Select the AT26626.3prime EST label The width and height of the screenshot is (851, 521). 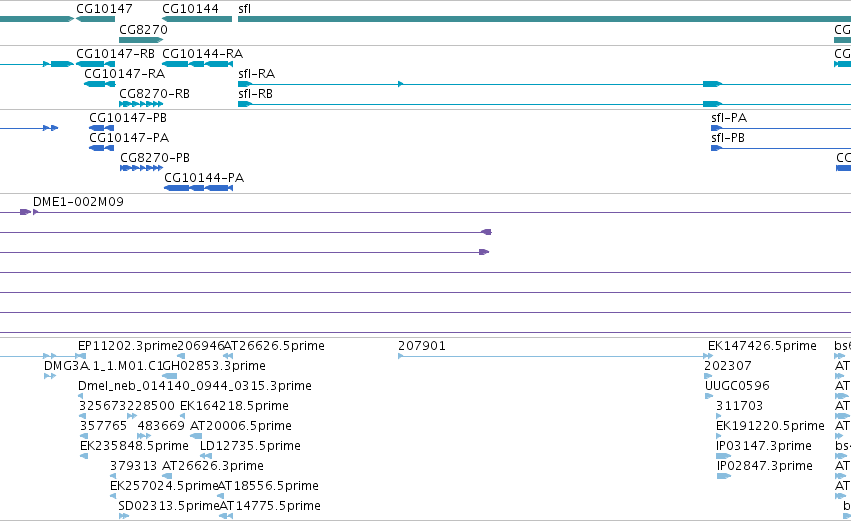(213, 466)
